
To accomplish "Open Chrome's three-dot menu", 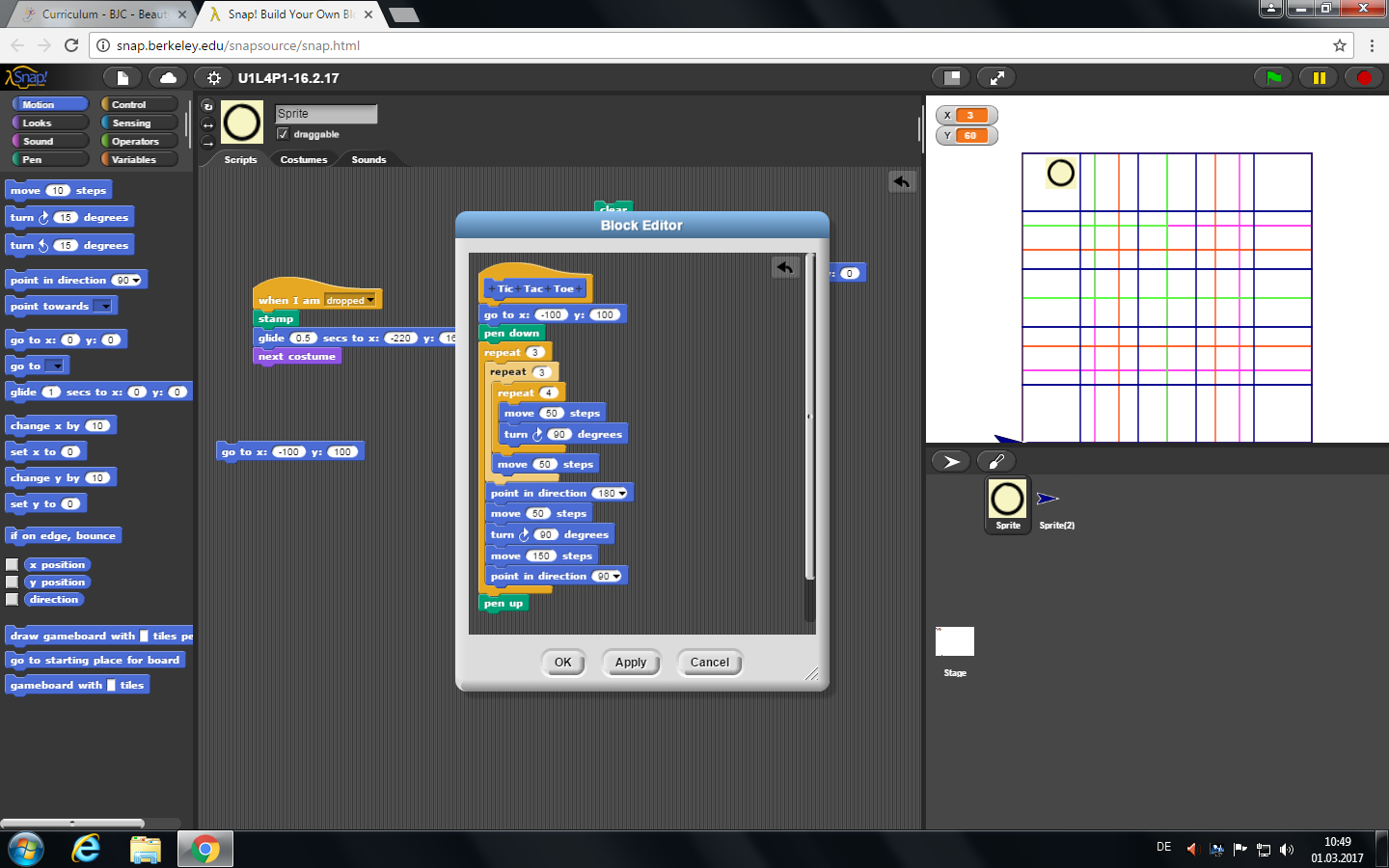I will [1372, 45].
